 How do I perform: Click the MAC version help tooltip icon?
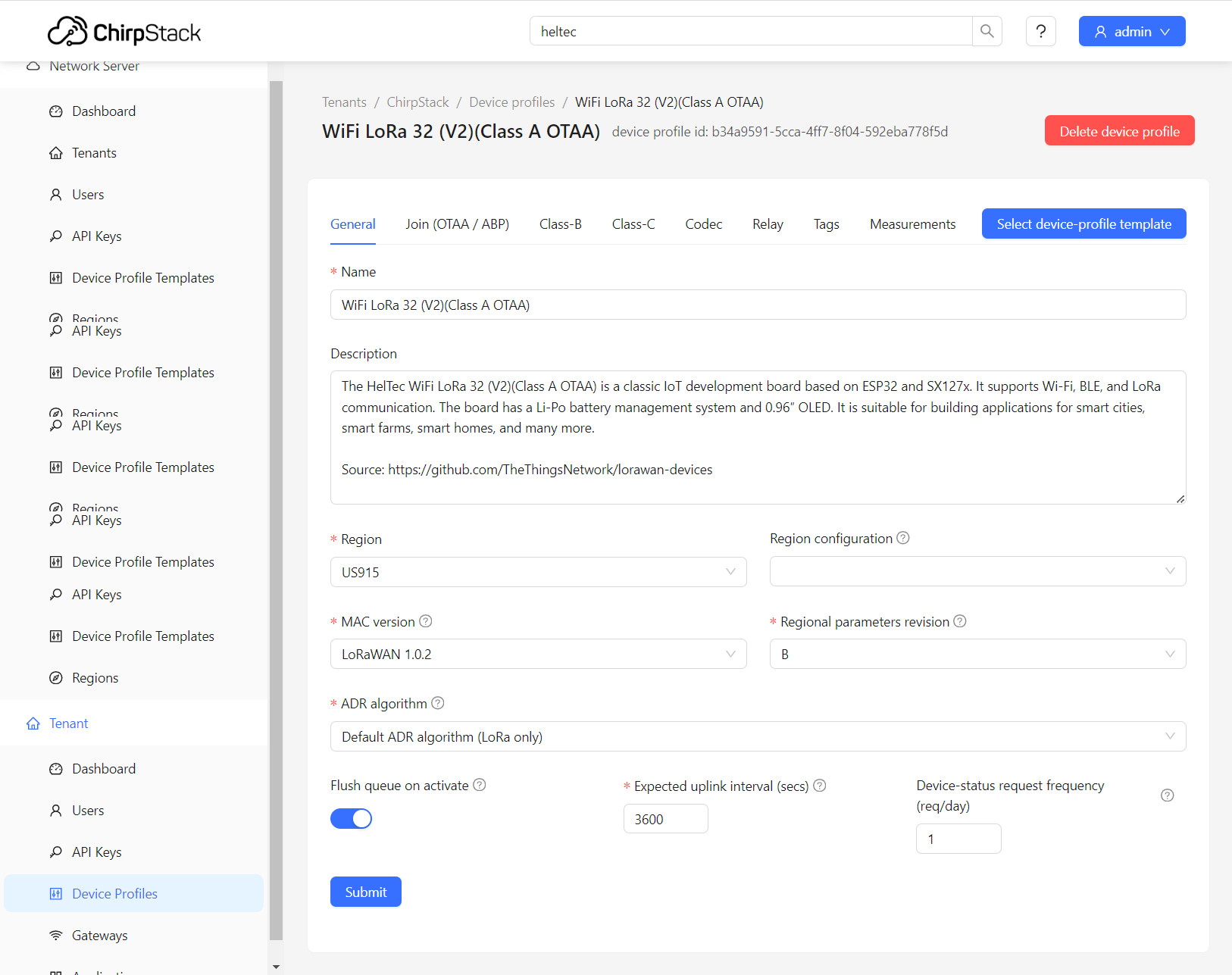[425, 620]
